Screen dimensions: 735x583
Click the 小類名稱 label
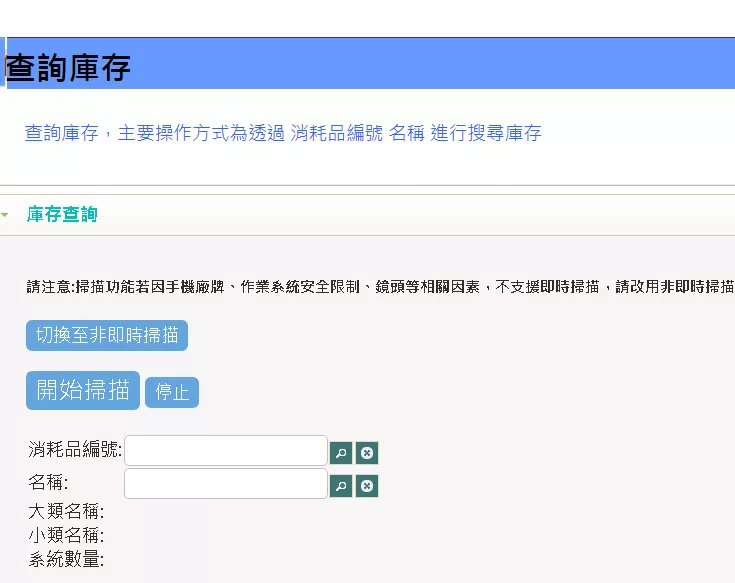[66, 535]
